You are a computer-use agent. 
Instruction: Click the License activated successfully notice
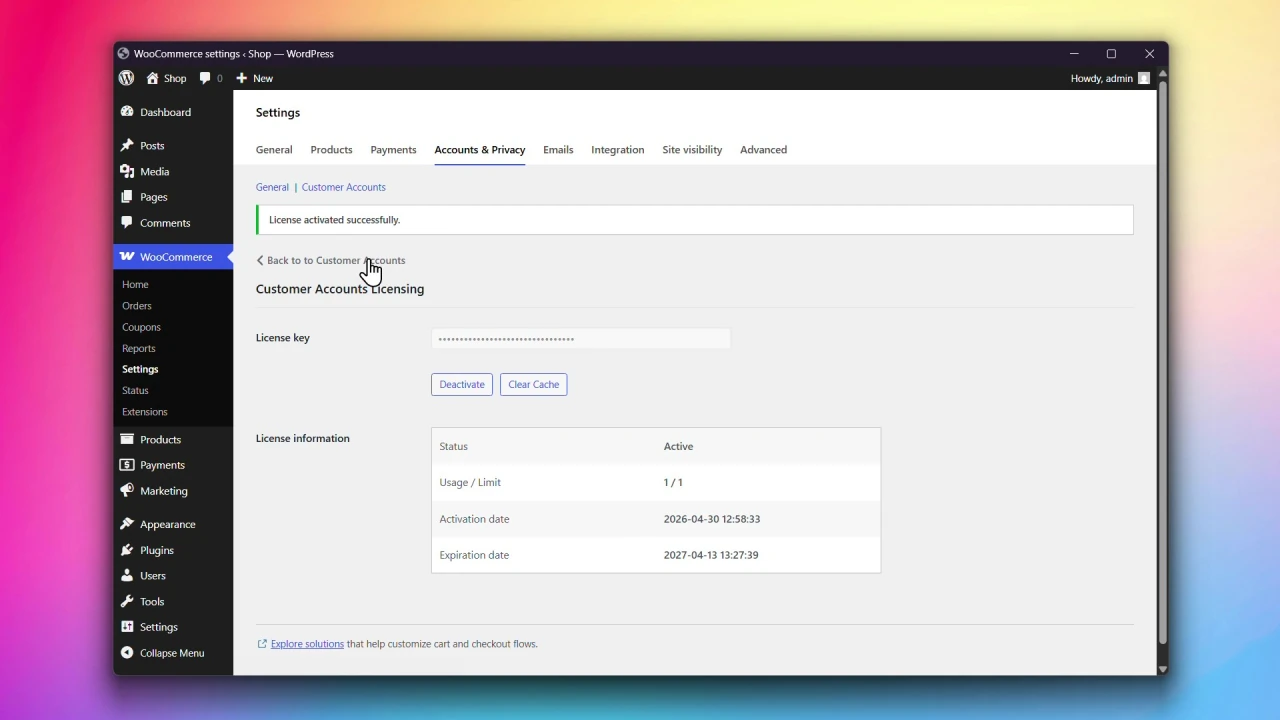click(x=695, y=220)
